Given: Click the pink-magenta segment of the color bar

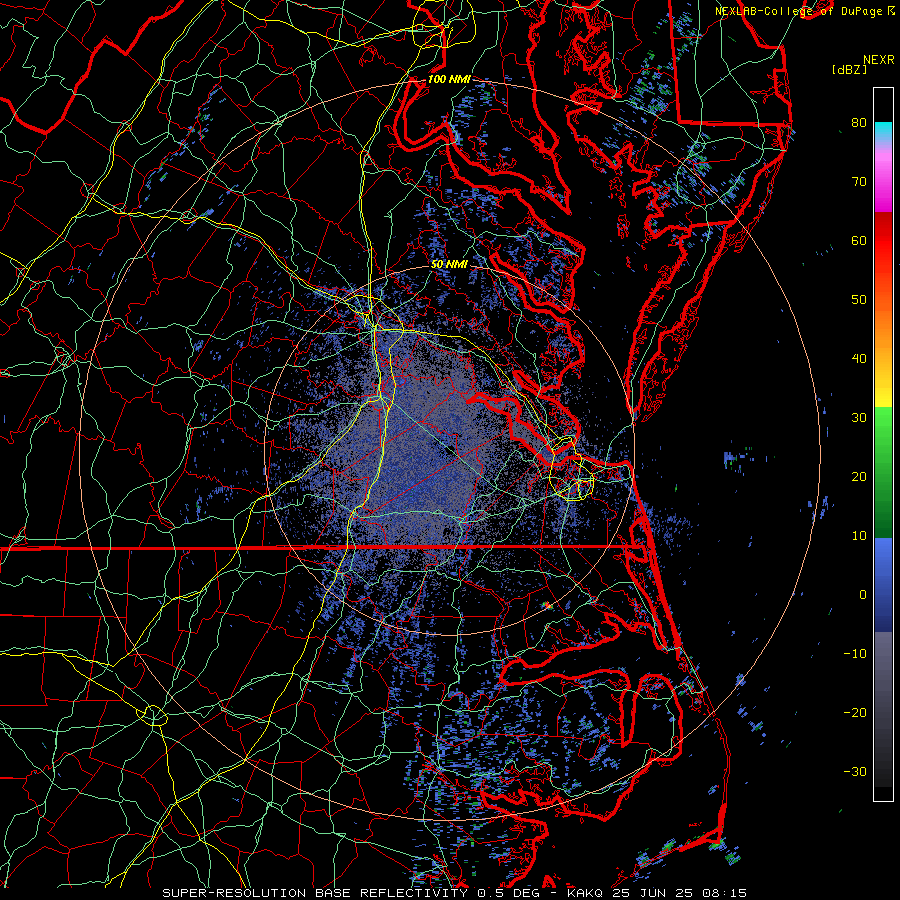Looking at the screenshot, I should (883, 178).
